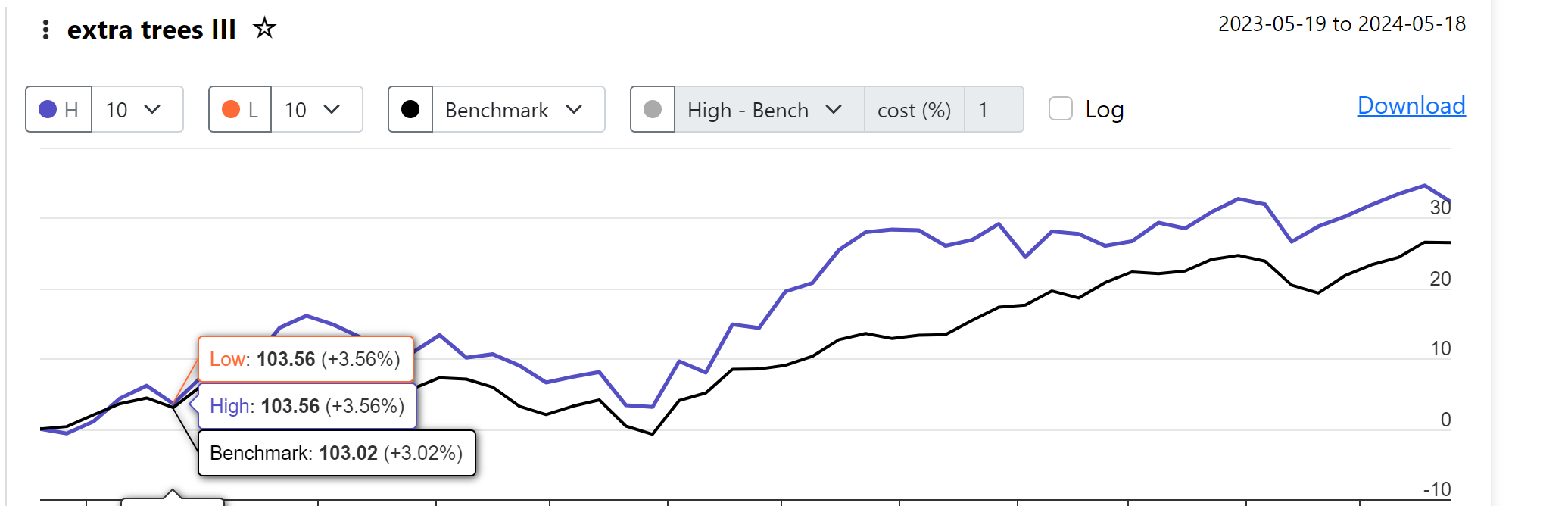
Task: Click the Download link
Action: tap(1411, 105)
